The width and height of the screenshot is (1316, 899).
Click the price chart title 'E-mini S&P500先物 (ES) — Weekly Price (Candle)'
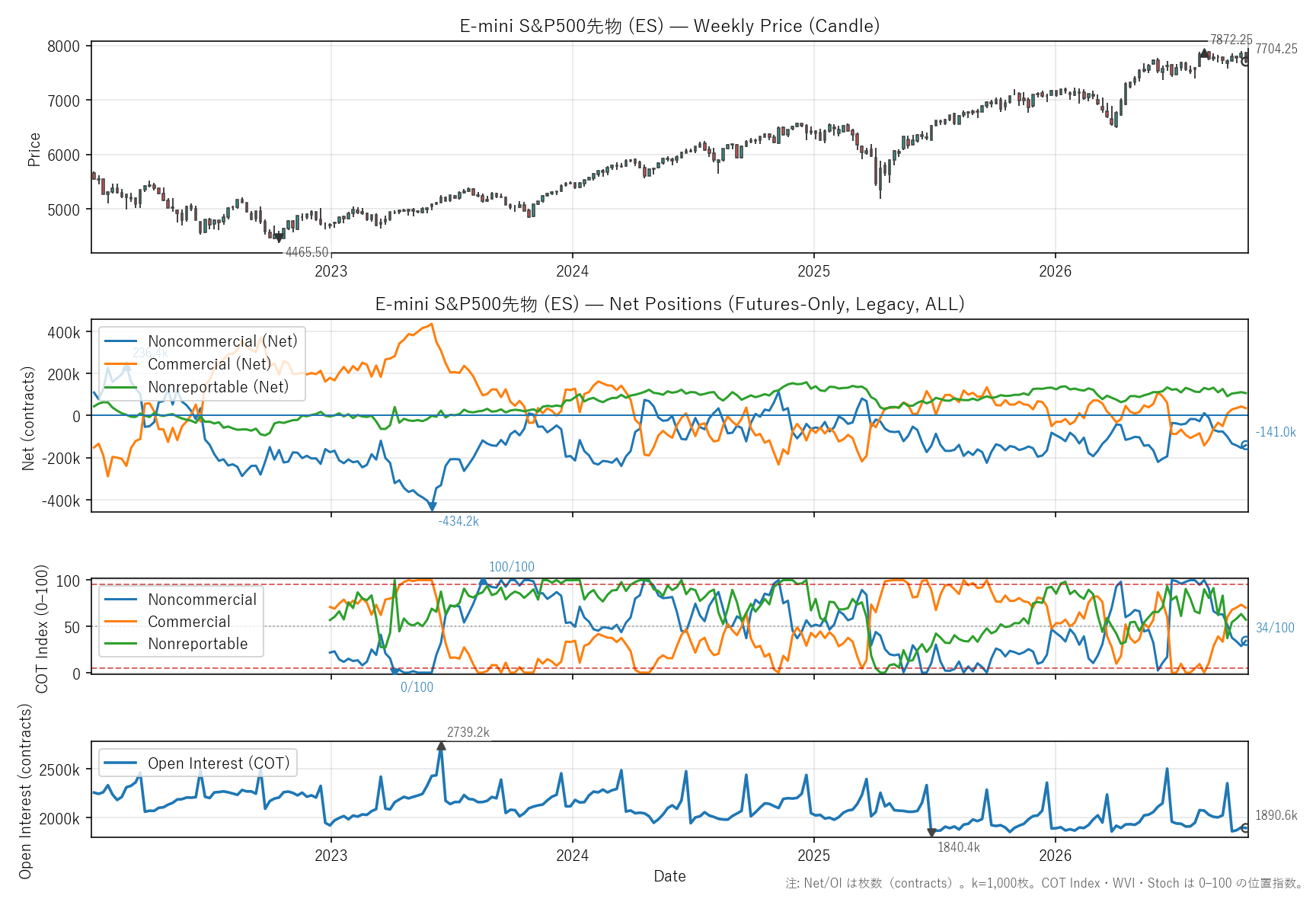[x=669, y=26]
